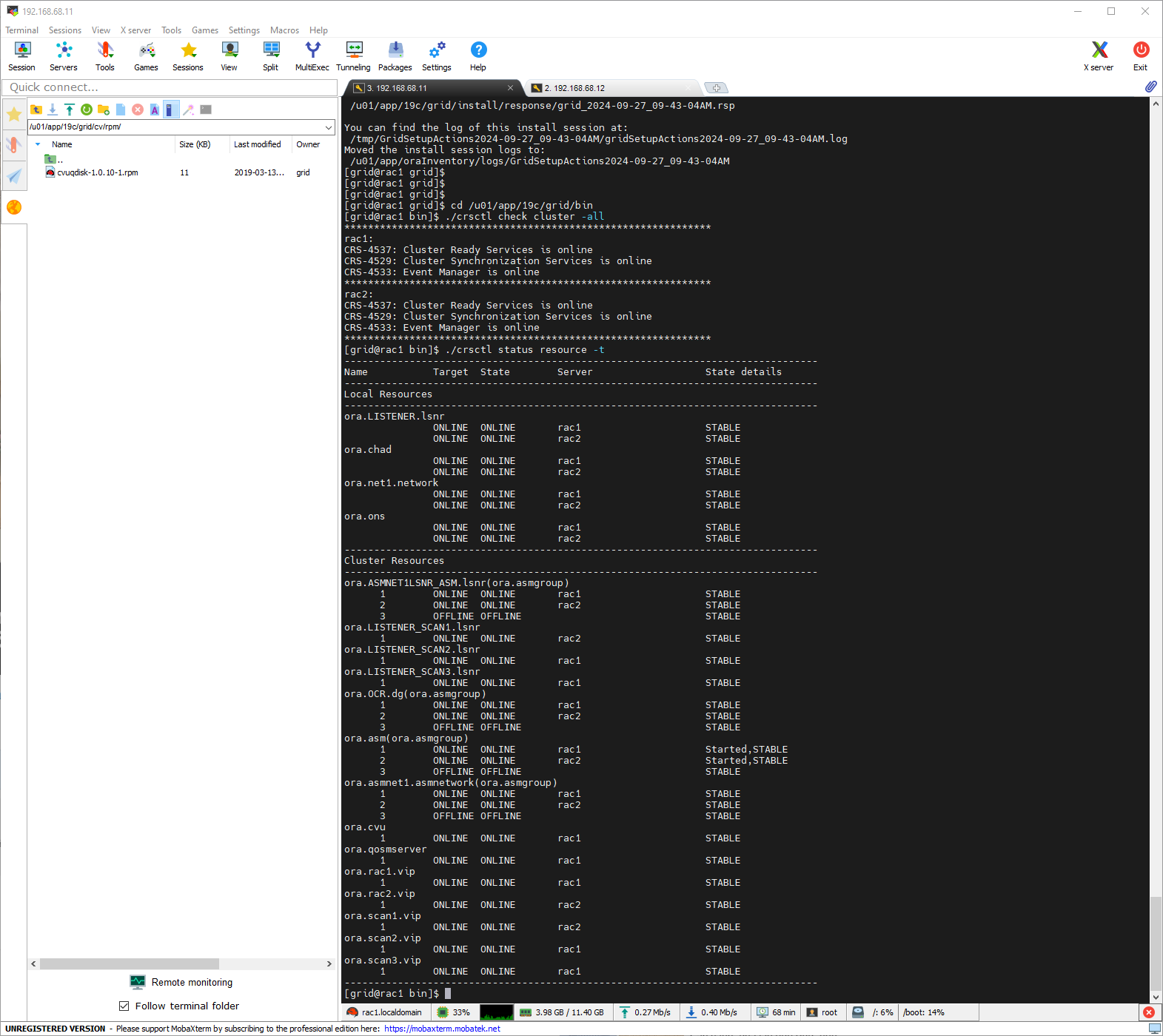Click the SFTP horizontal scrollbar
1163x1036 pixels.
point(130,964)
